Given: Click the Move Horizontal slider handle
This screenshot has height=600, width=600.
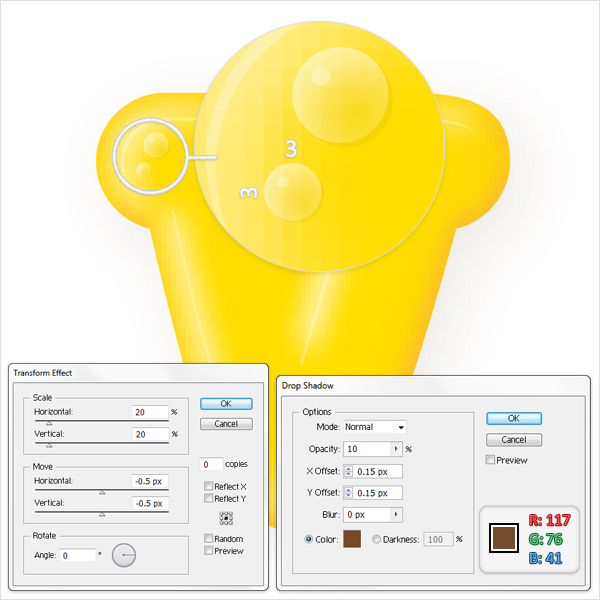Looking at the screenshot, I should 102,492.
